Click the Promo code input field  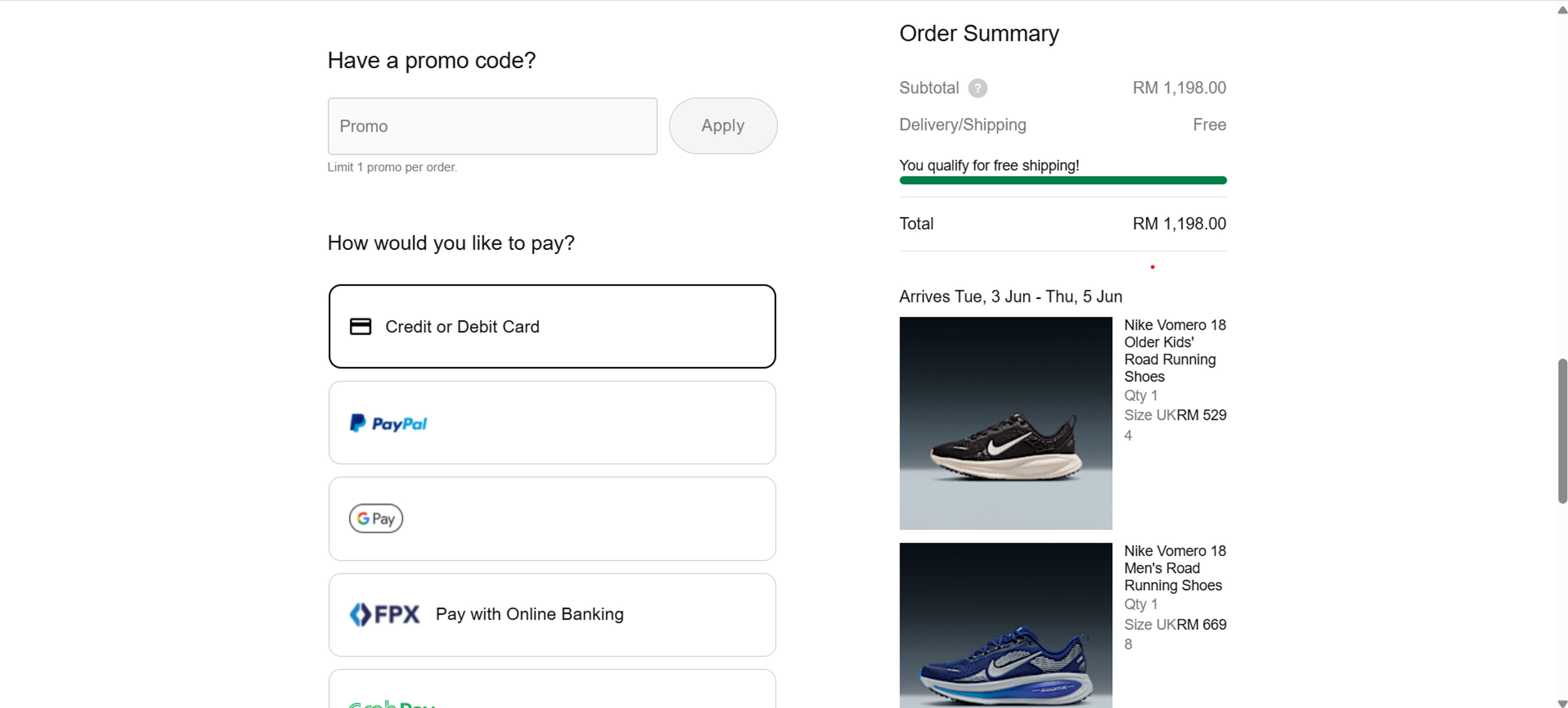pyautogui.click(x=492, y=125)
